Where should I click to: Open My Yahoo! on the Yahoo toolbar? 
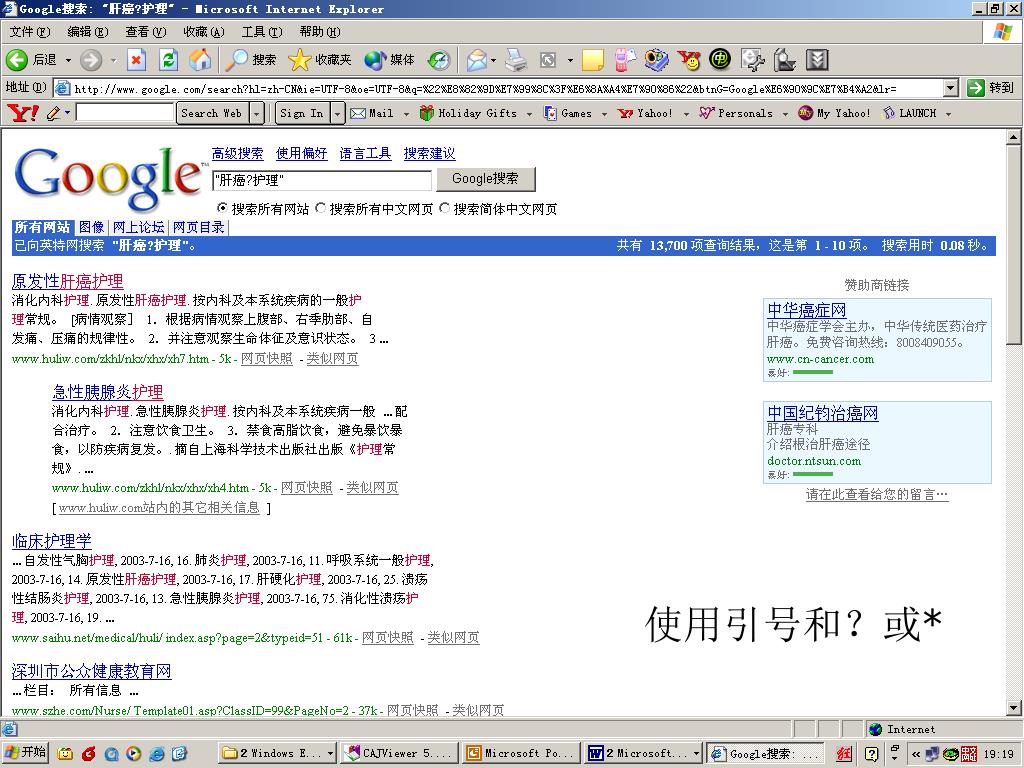point(835,114)
